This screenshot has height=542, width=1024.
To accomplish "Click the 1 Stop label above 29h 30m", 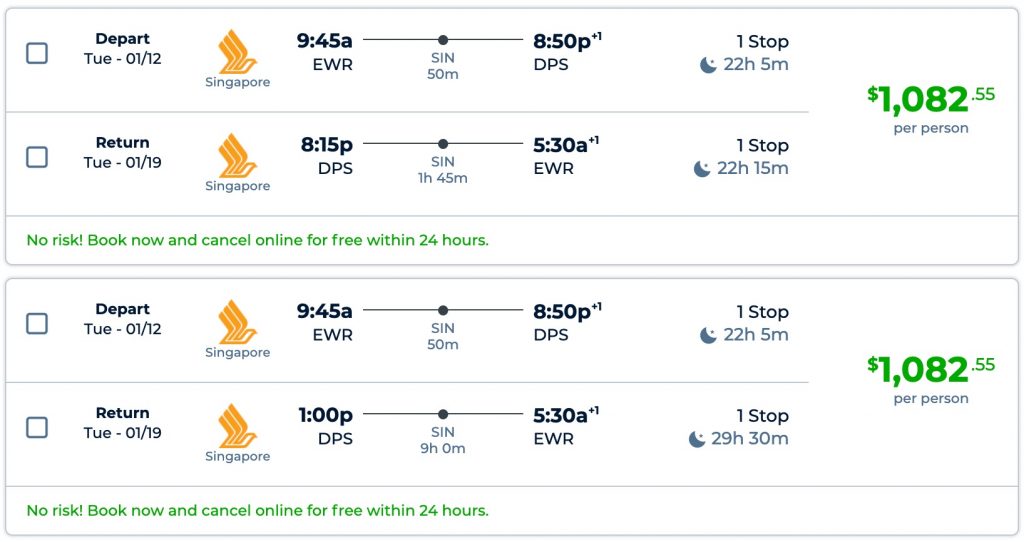I will pos(762,416).
